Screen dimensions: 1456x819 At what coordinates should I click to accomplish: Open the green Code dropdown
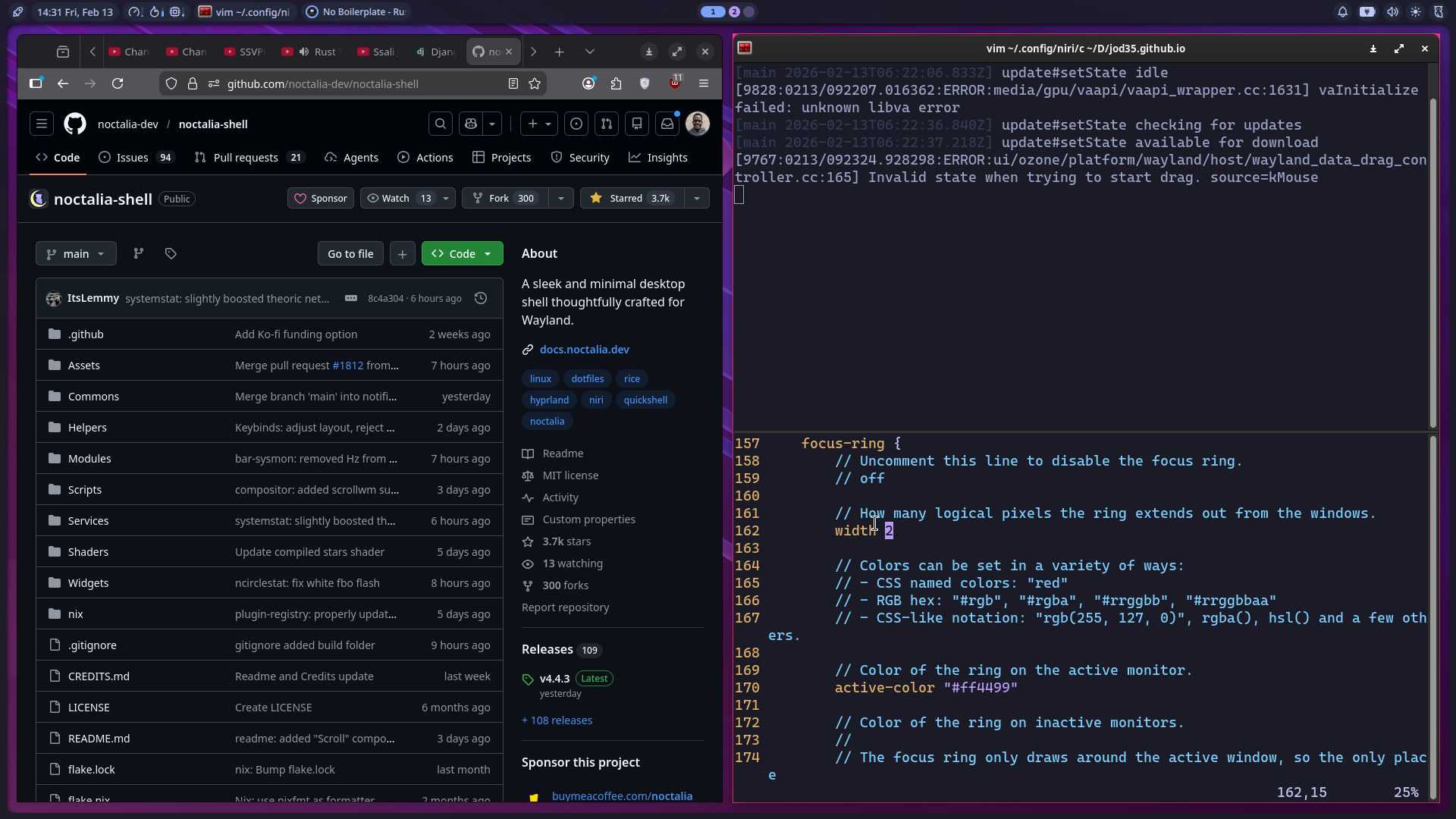(462, 253)
